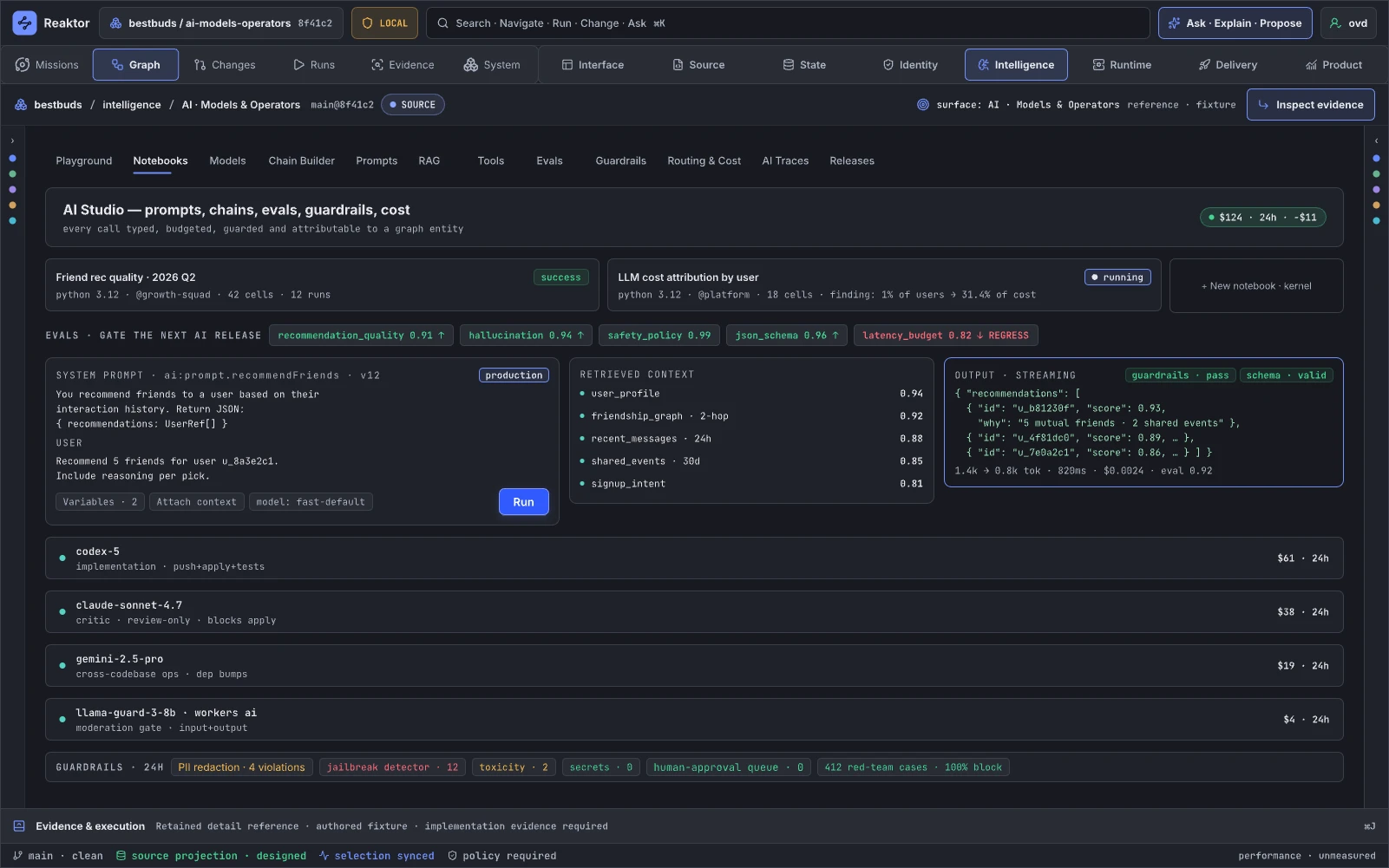Create a new notebook kernel
Viewport: 1389px width, 868px height.
[x=1256, y=286]
